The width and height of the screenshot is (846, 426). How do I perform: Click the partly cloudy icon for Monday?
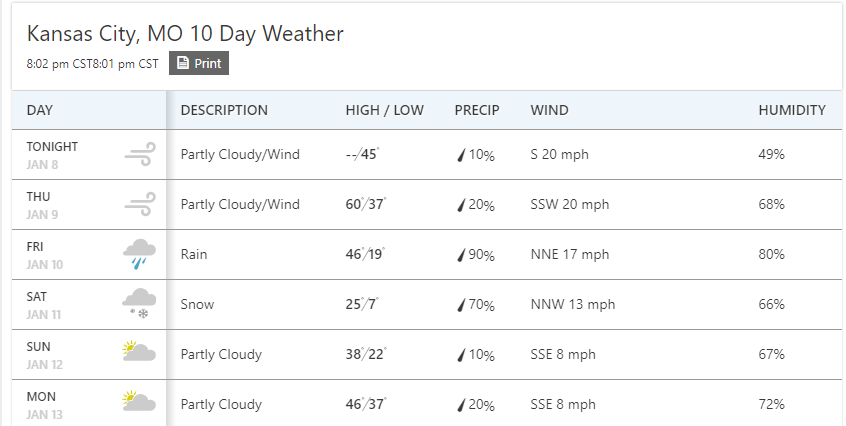[138, 402]
